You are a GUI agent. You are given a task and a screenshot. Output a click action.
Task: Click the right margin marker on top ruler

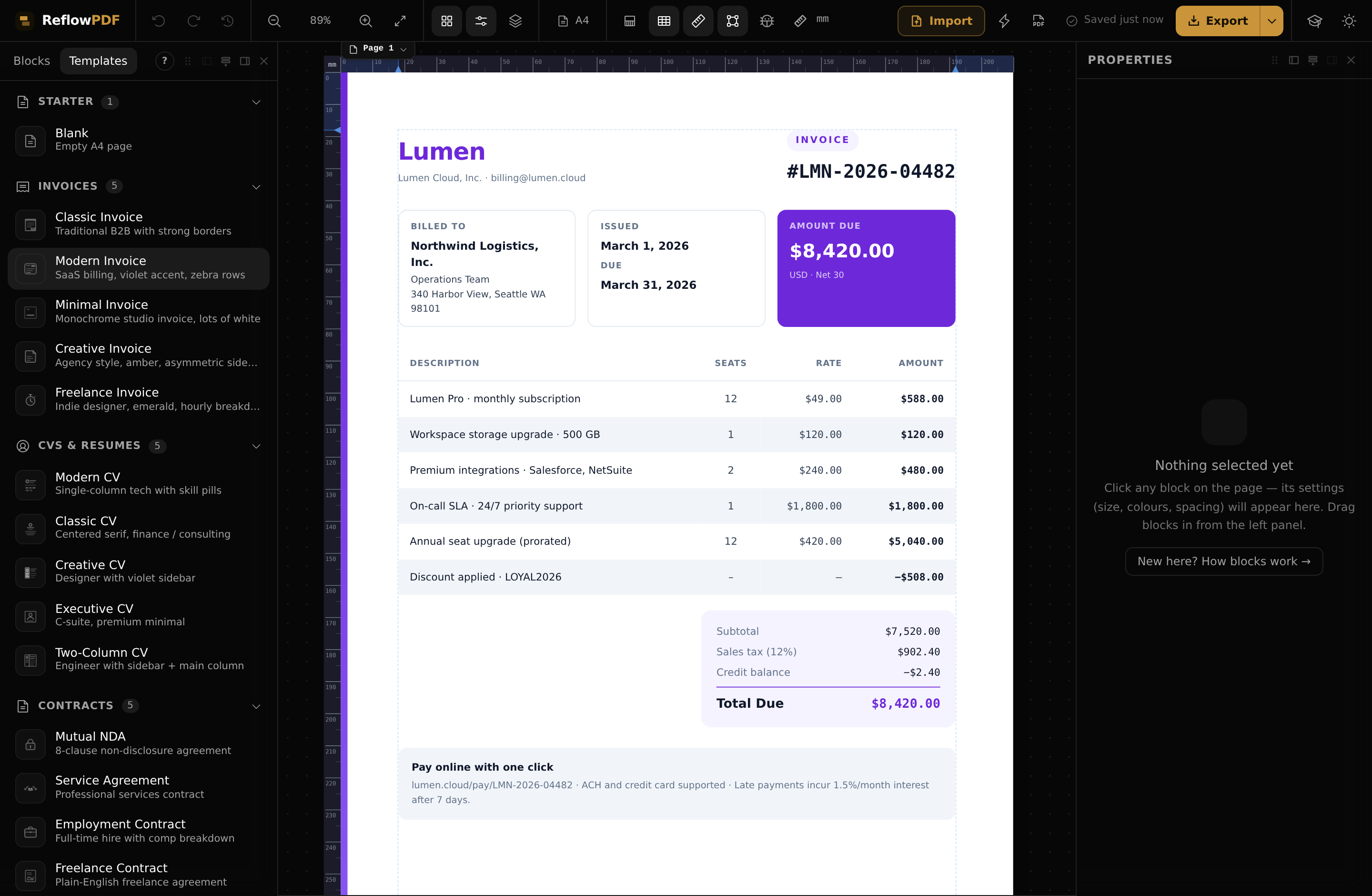pos(955,68)
